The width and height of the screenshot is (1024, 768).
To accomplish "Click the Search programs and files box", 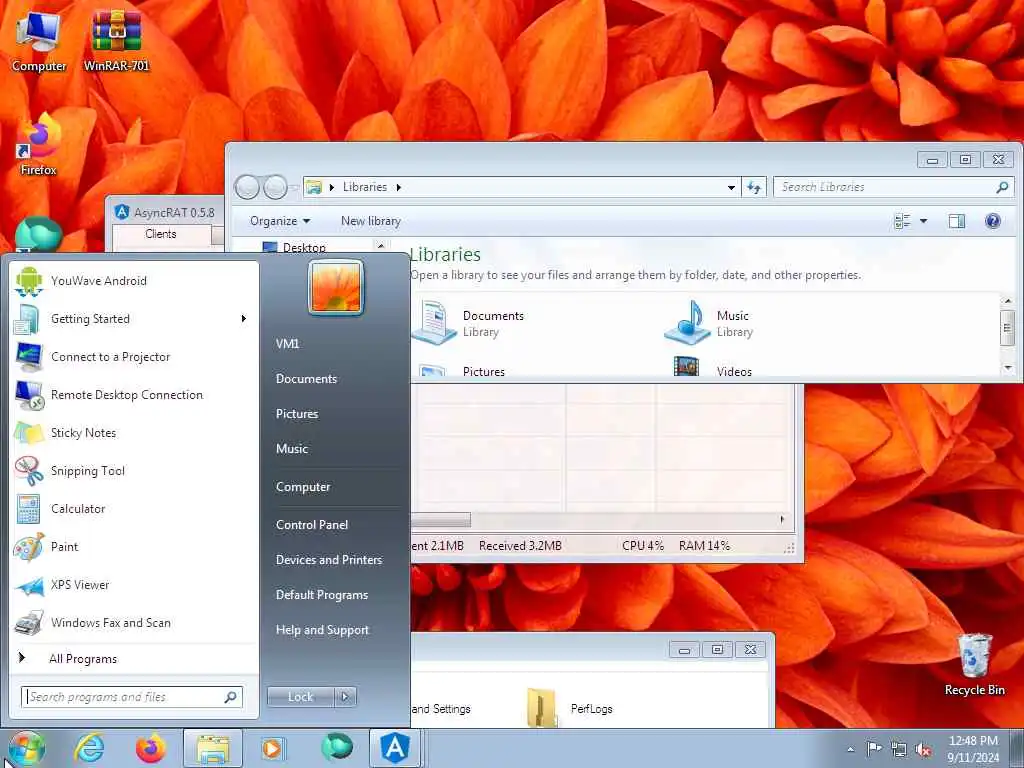I will pyautogui.click(x=132, y=697).
